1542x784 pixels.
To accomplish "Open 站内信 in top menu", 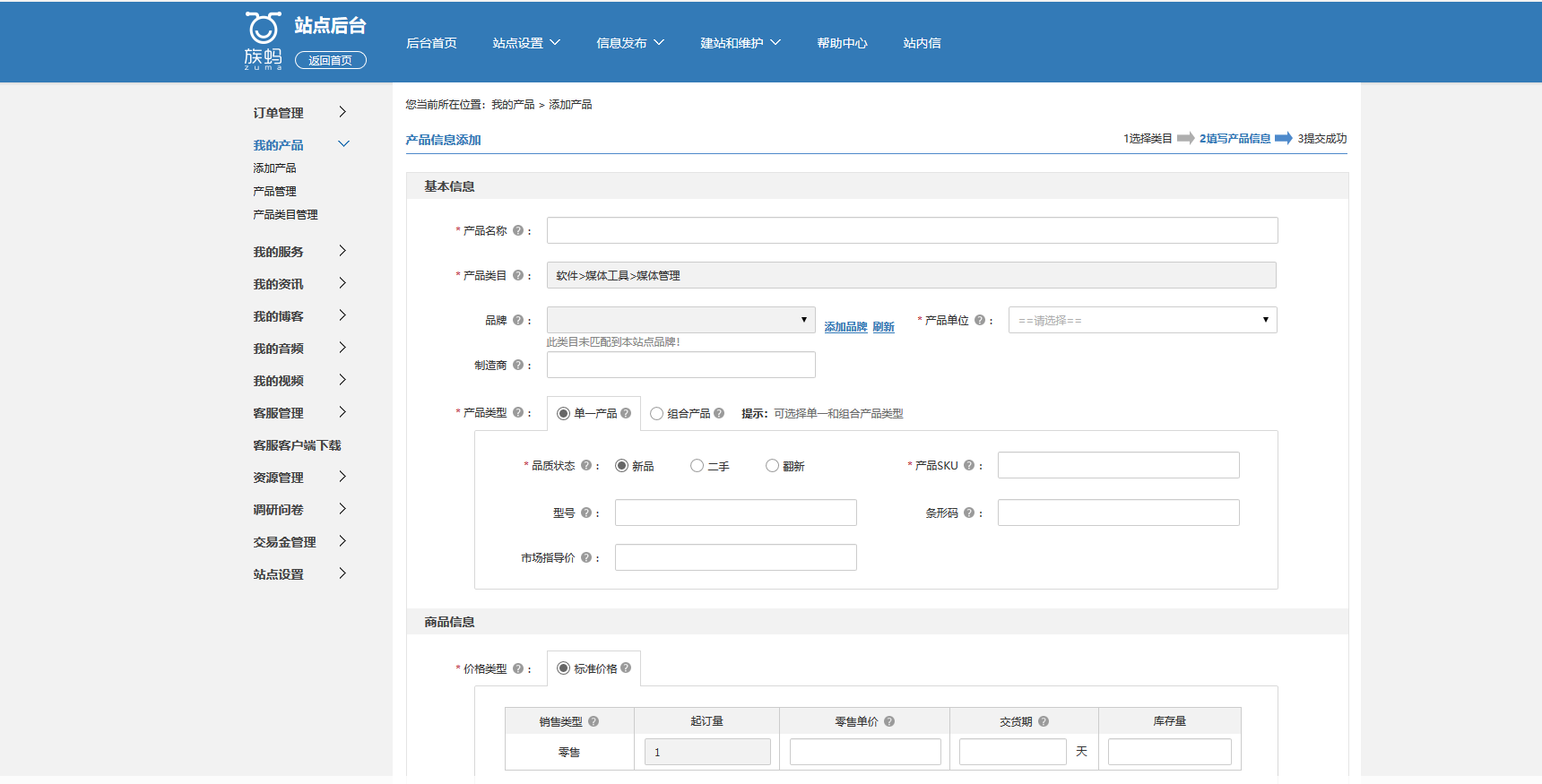I will pyautogui.click(x=922, y=43).
